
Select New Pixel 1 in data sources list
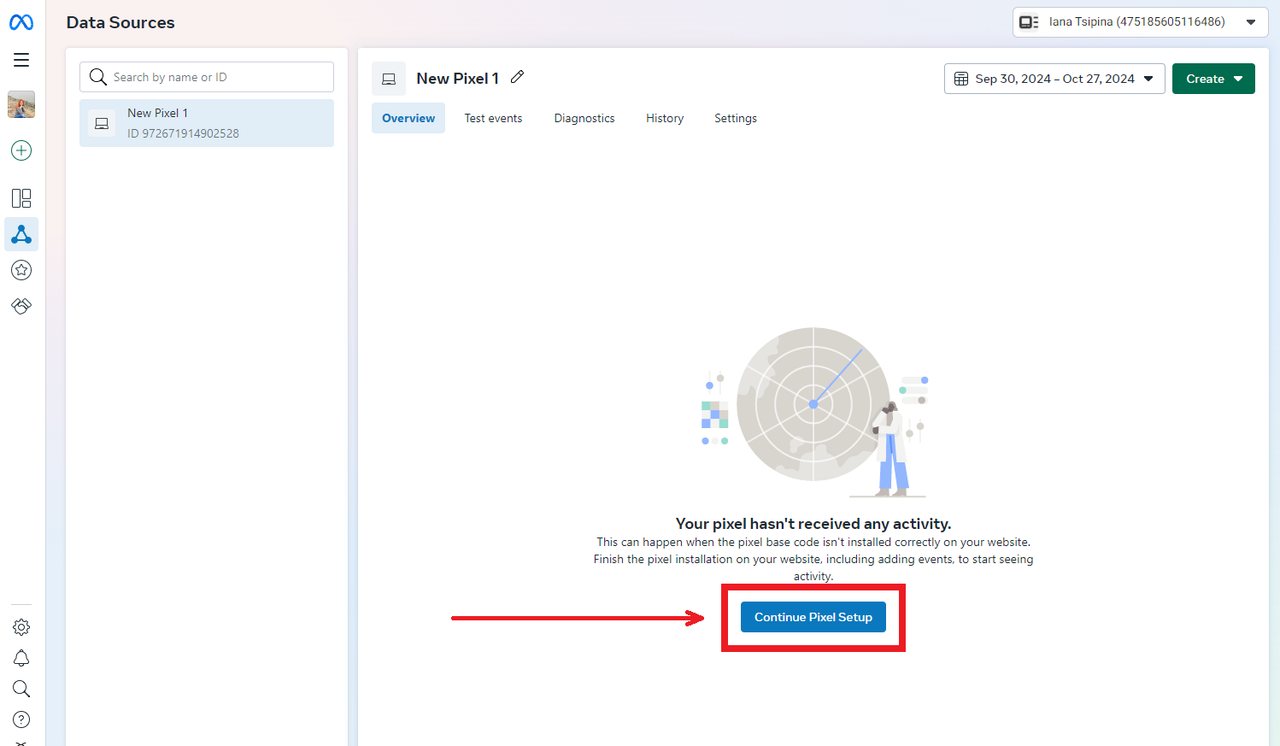pos(207,123)
